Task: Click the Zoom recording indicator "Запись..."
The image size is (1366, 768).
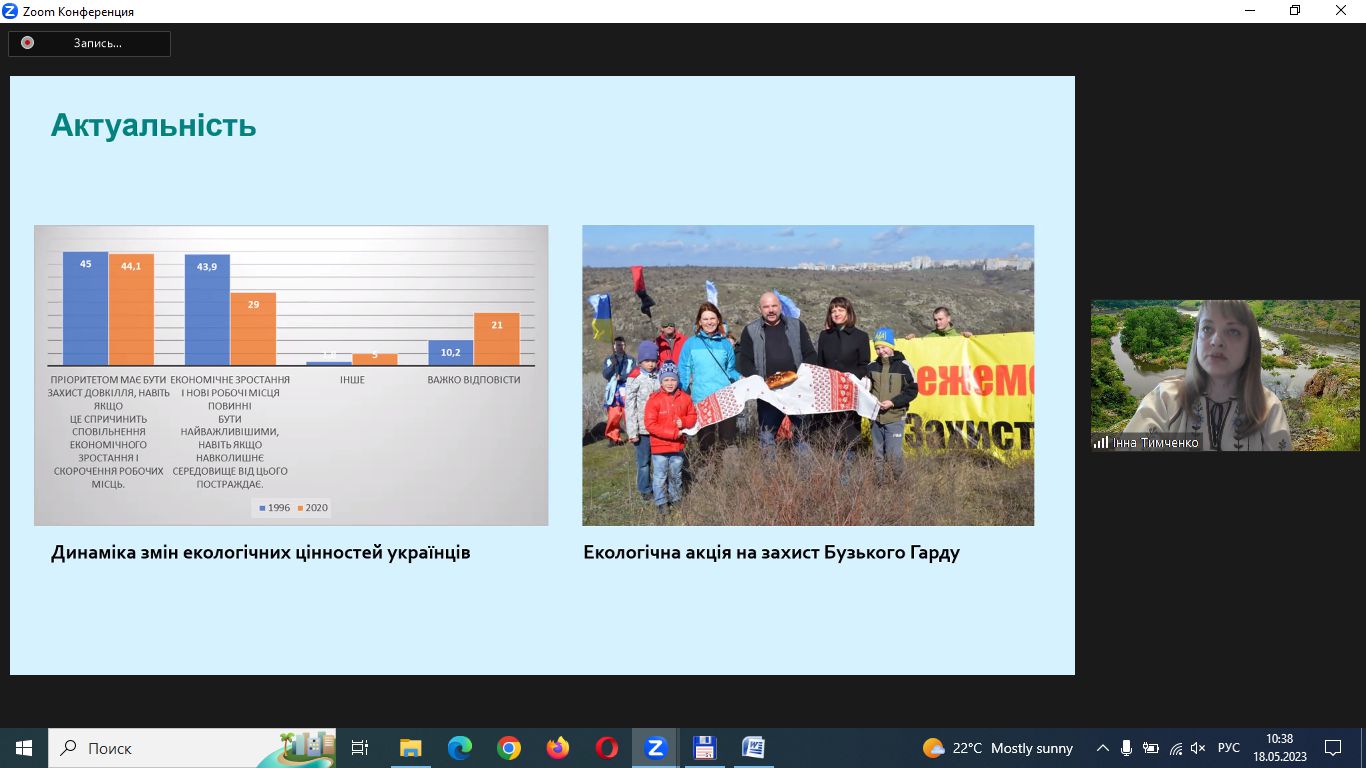Action: [89, 43]
